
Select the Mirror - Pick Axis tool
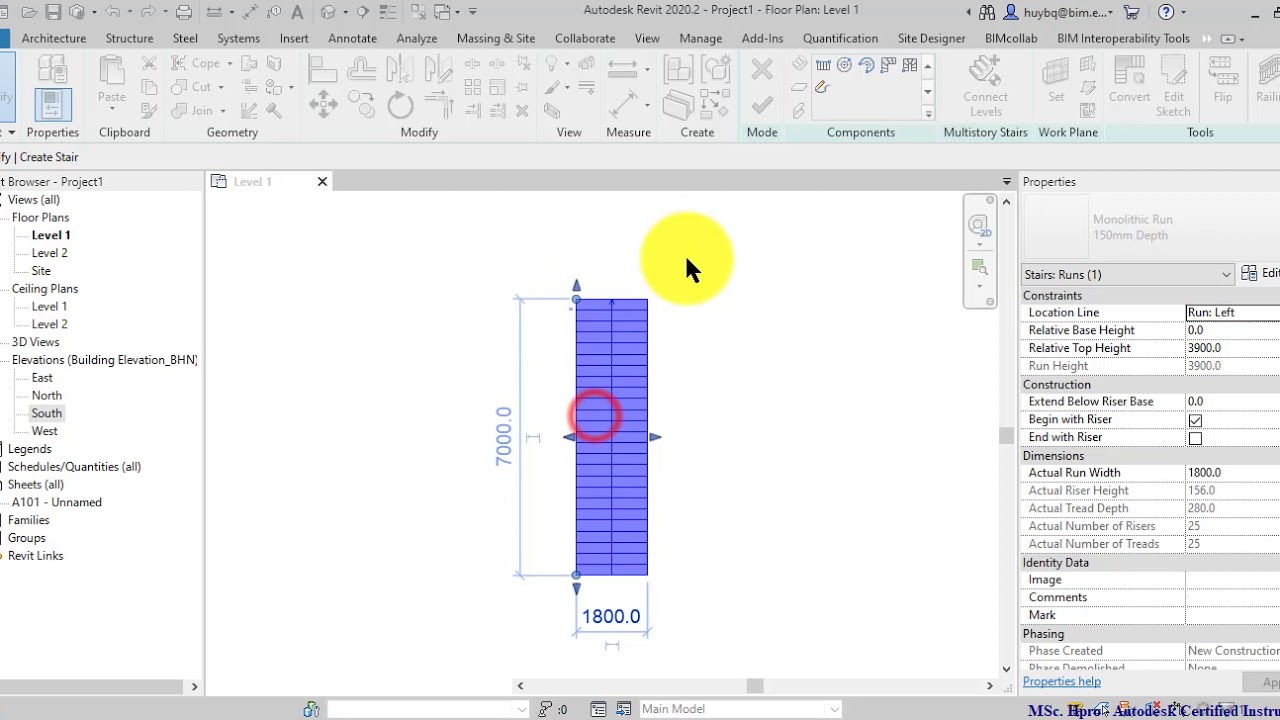(x=400, y=68)
